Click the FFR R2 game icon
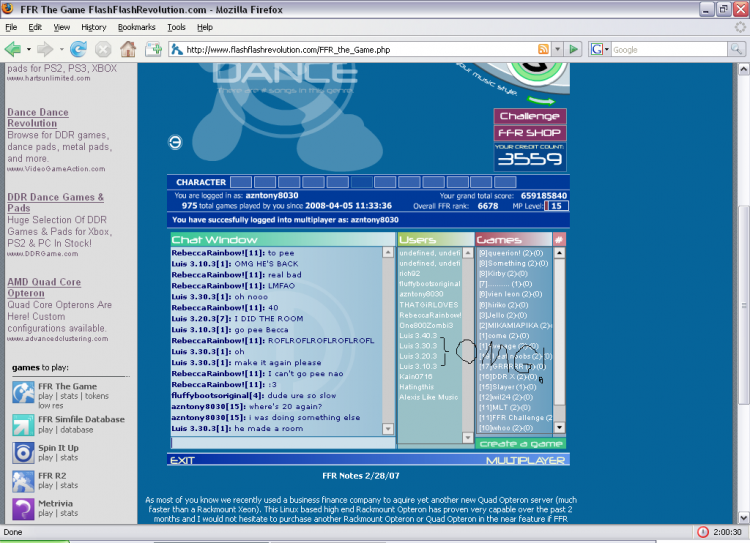 [23, 481]
